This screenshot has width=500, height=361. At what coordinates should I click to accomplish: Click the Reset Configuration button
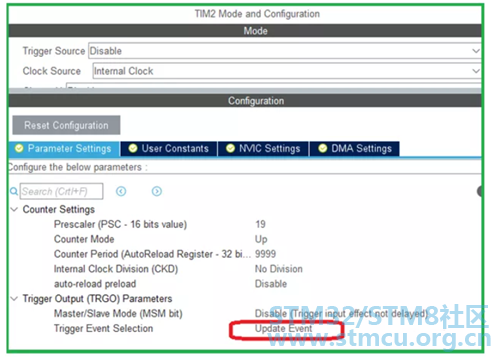[66, 125]
